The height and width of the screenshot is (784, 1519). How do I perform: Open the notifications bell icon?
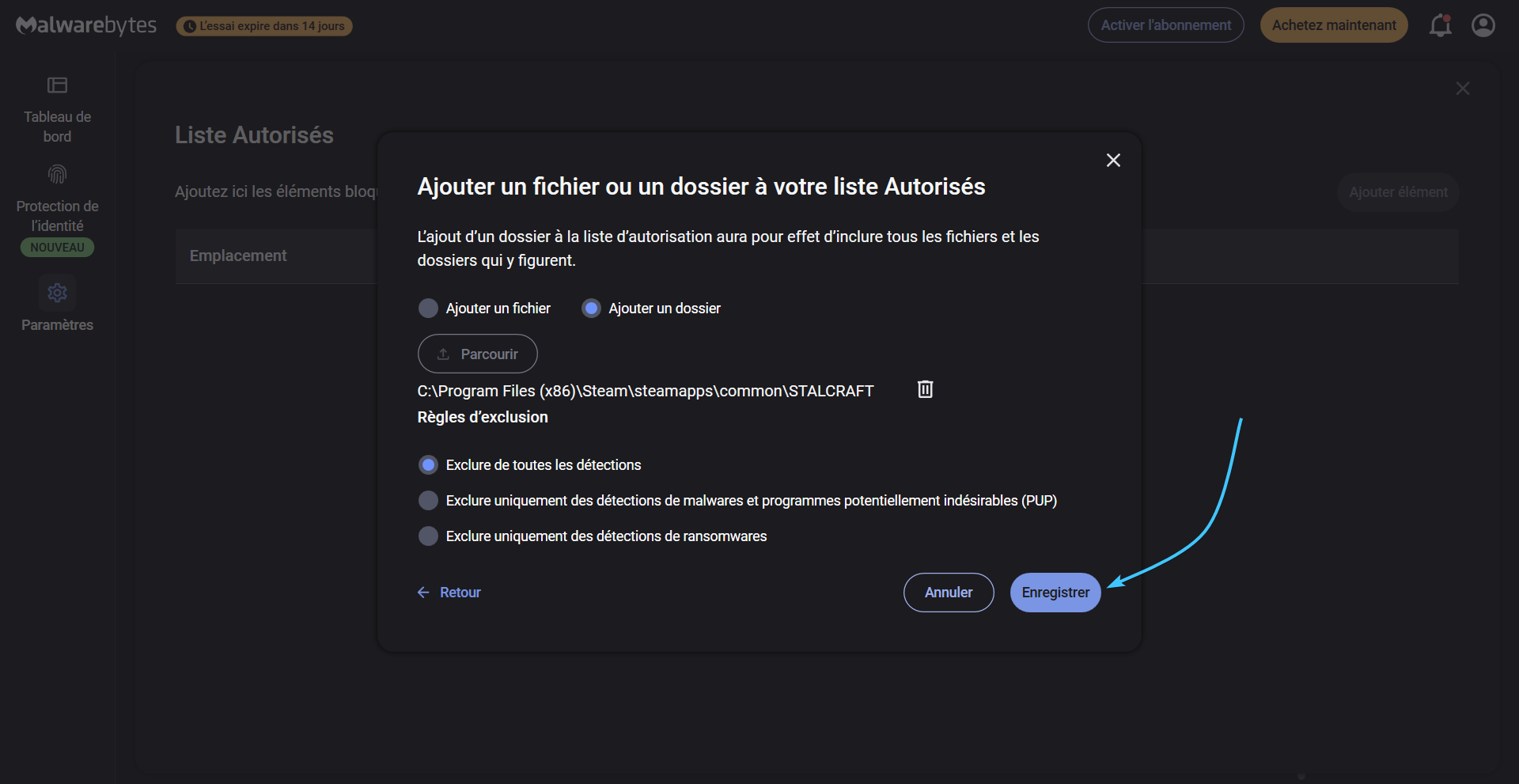click(1440, 25)
